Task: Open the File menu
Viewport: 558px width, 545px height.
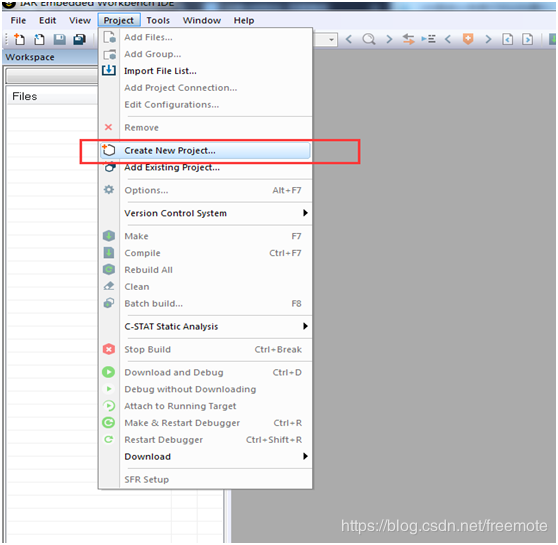Action: tap(18, 21)
